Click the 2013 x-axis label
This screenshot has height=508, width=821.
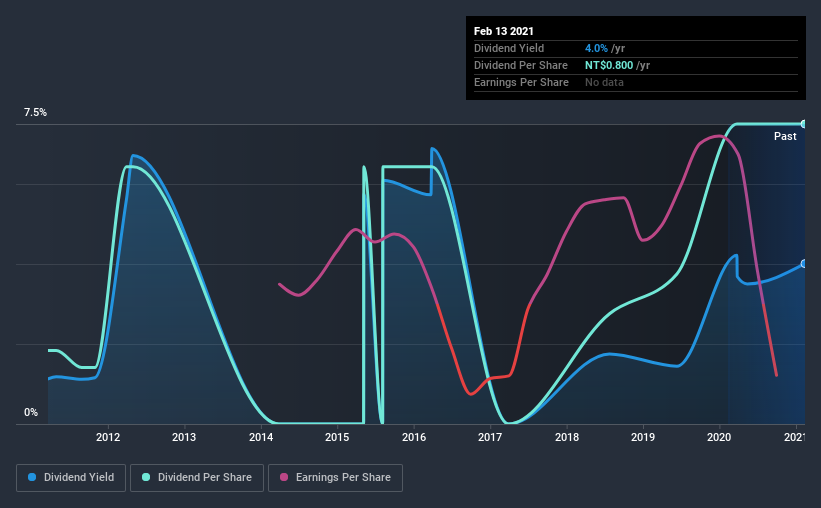(x=184, y=437)
